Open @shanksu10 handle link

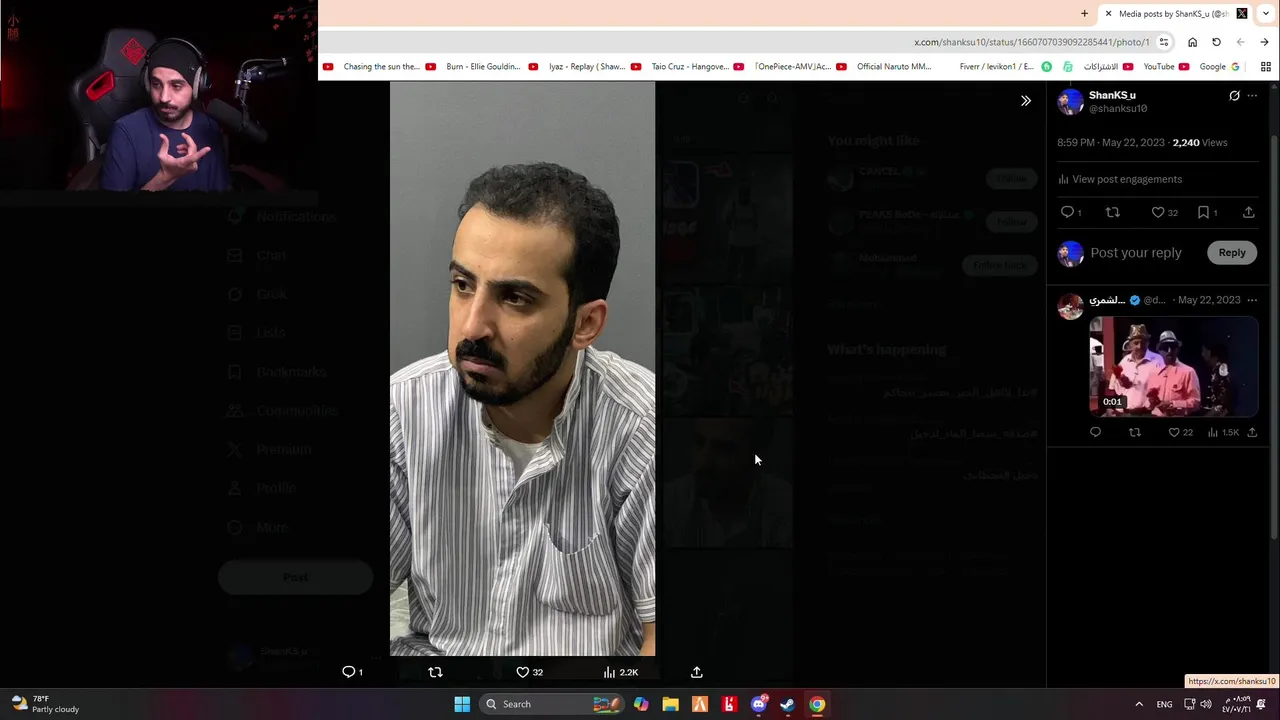coord(1118,108)
